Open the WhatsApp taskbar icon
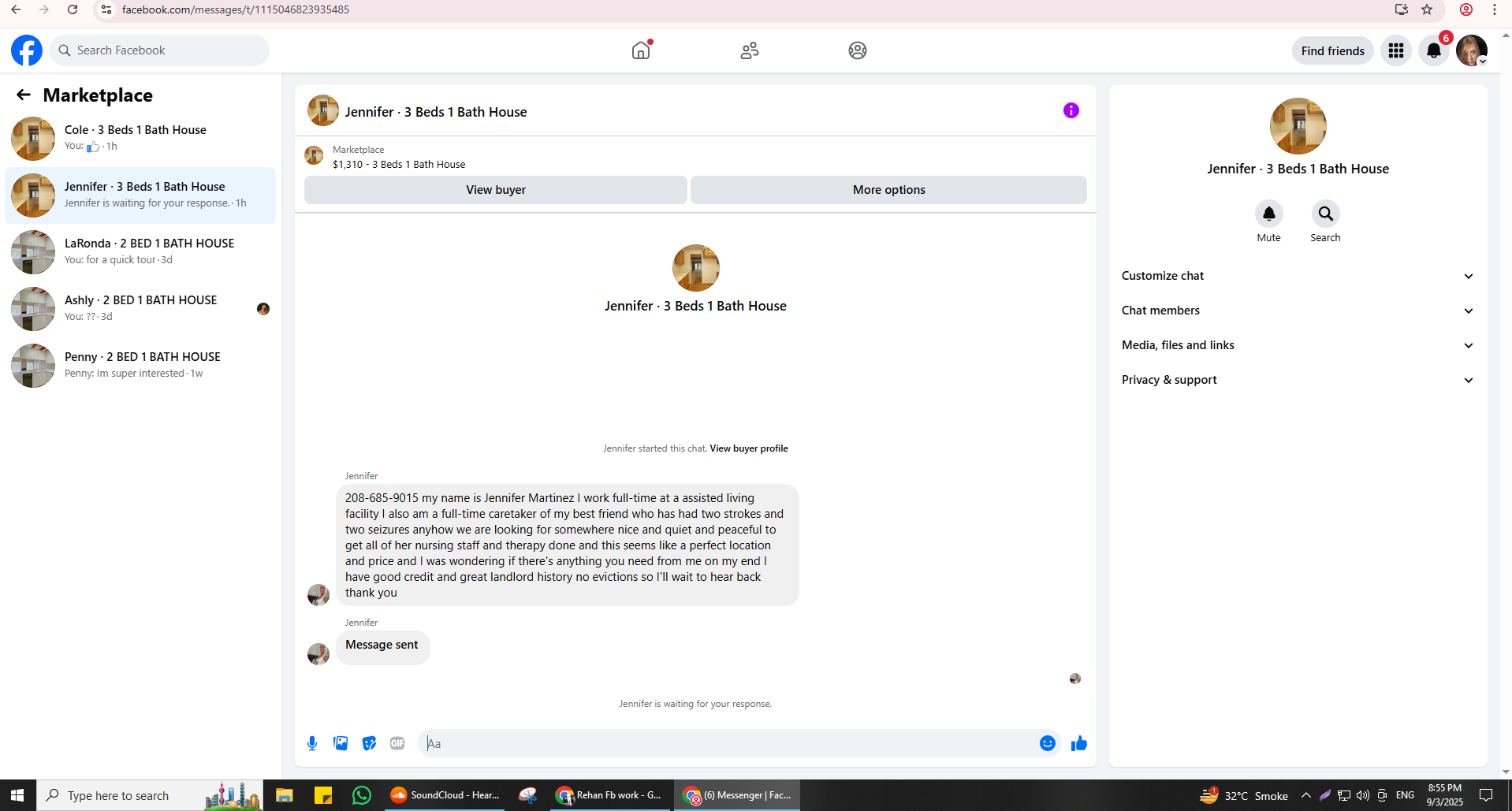1512x811 pixels. [x=362, y=795]
